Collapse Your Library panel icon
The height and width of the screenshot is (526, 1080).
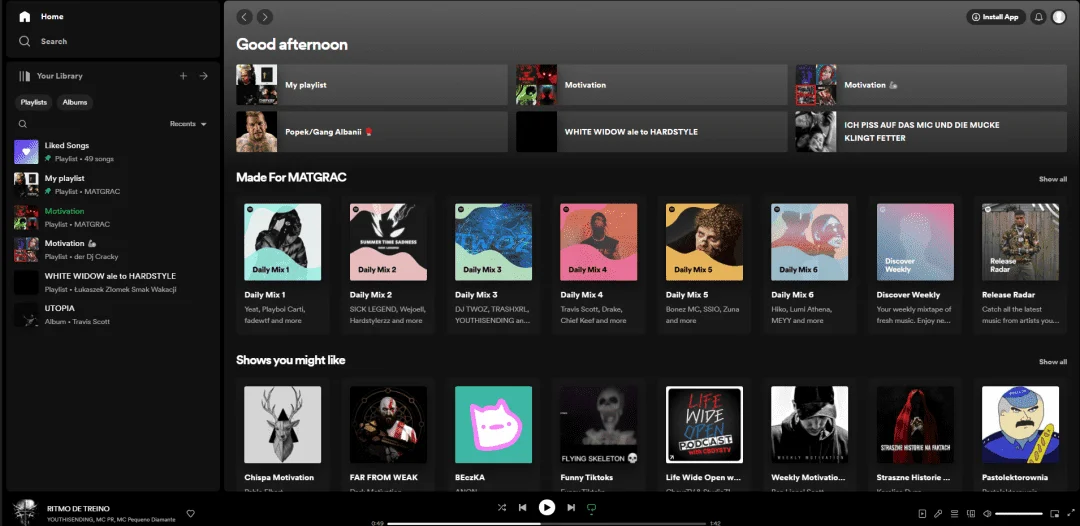pos(25,76)
